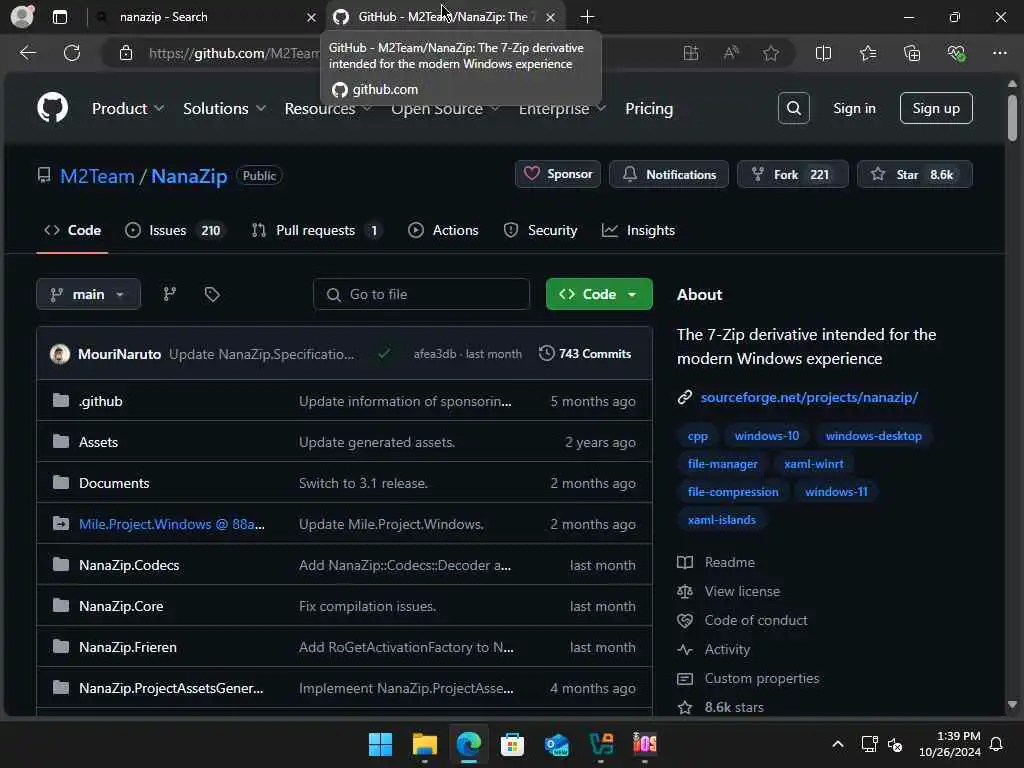Viewport: 1024px width, 768px height.
Task: Fork the NanaZip repository
Action: (793, 174)
